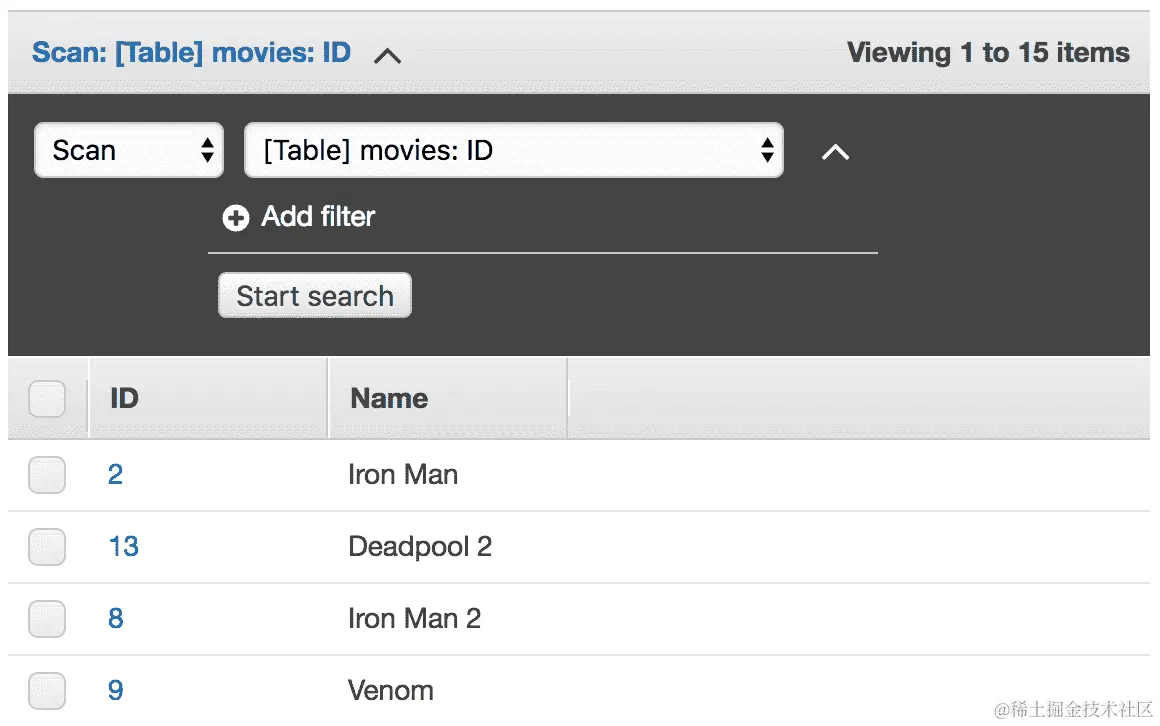Open item with ID 9

(115, 691)
